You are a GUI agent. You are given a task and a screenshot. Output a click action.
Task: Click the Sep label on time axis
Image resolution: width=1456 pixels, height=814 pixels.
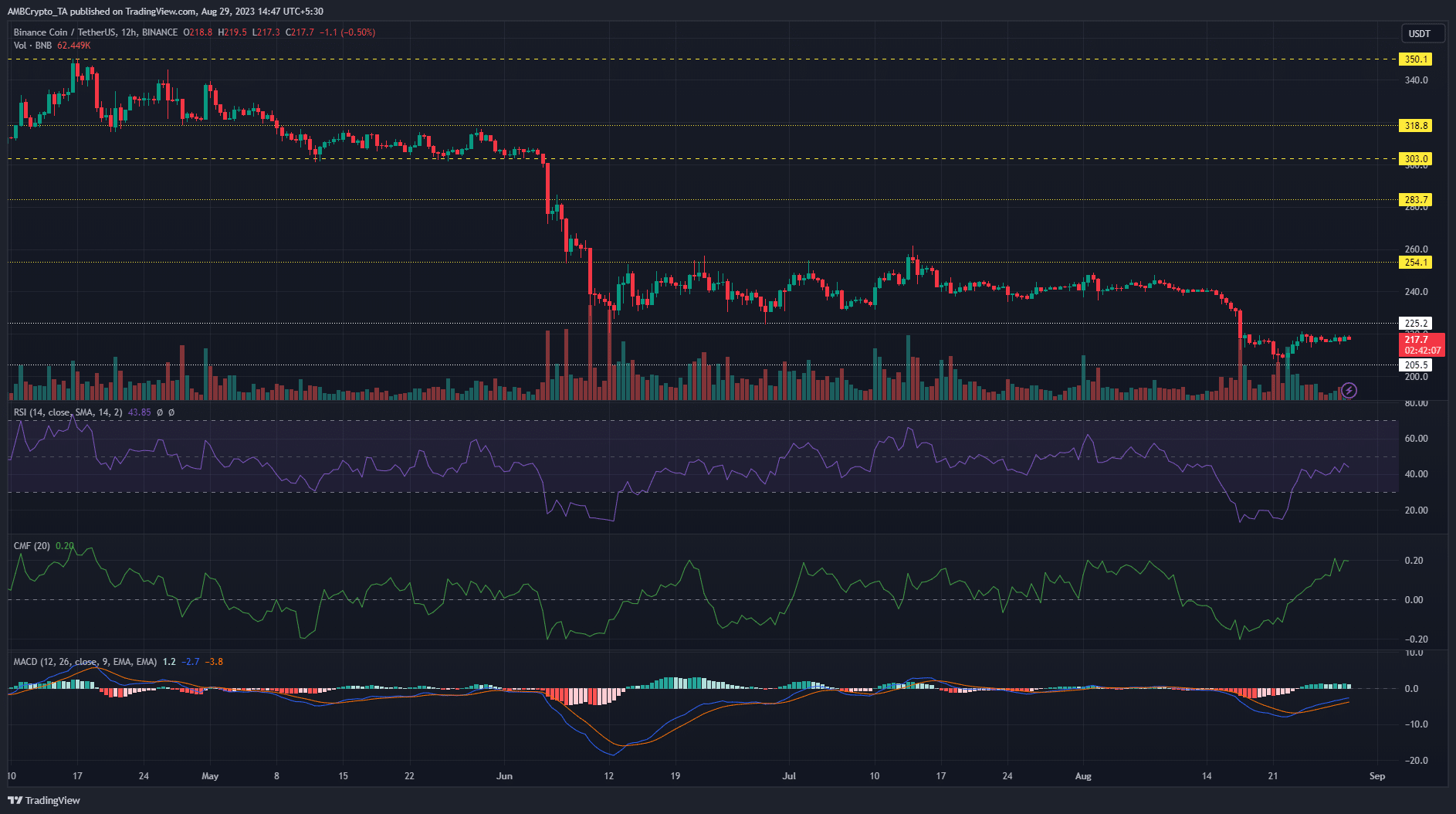[x=1377, y=776]
